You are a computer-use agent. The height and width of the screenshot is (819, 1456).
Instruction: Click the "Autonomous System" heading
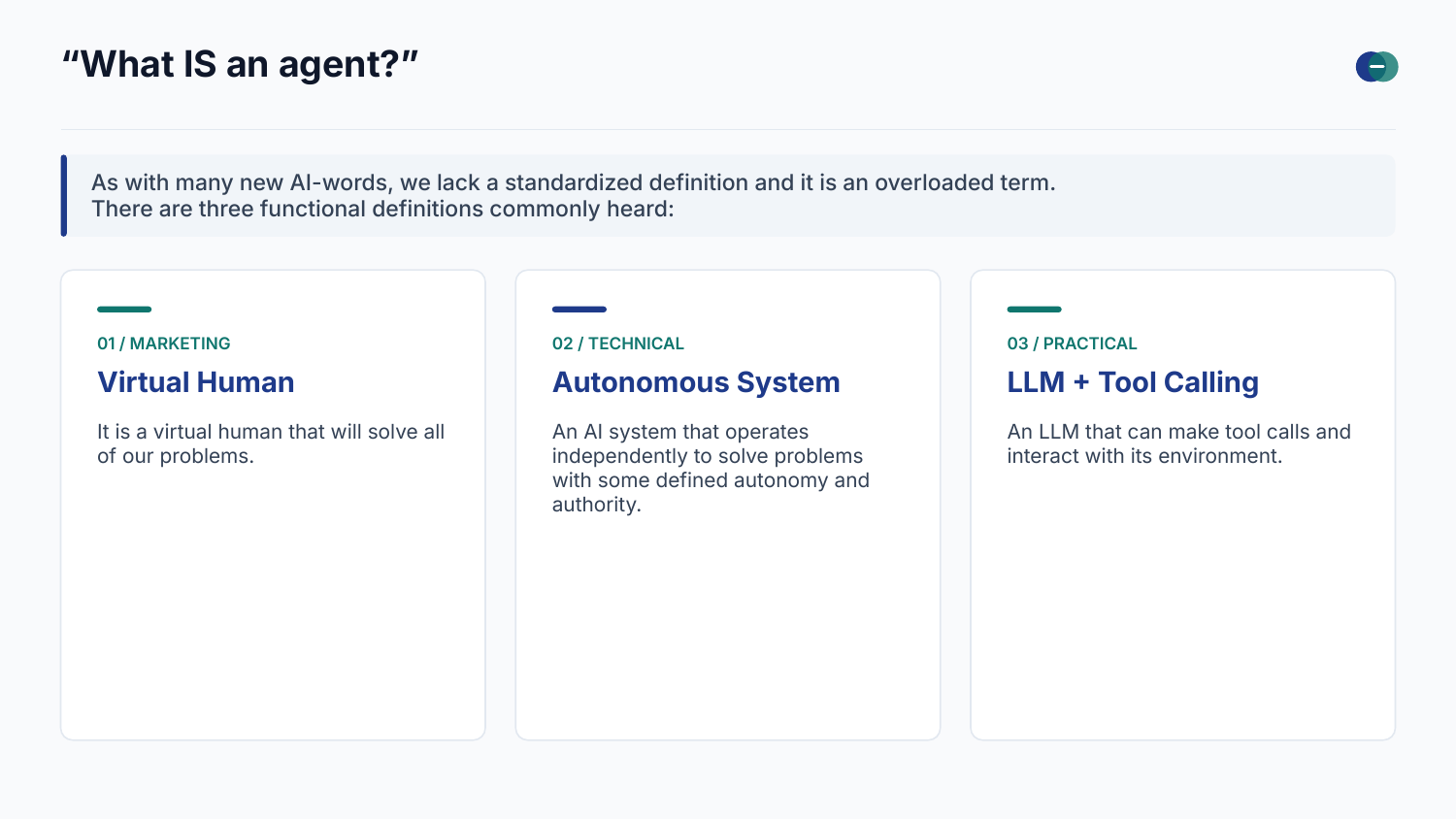pos(696,382)
